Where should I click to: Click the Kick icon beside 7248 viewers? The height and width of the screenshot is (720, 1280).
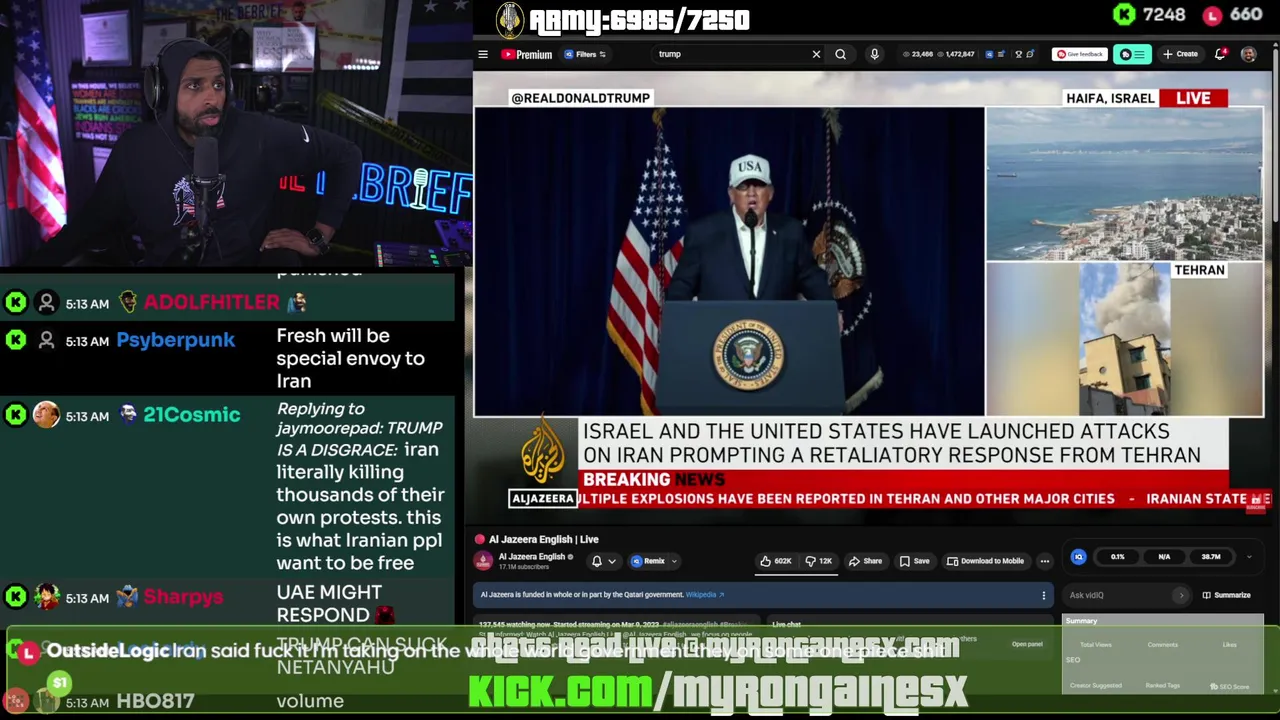click(x=1125, y=14)
